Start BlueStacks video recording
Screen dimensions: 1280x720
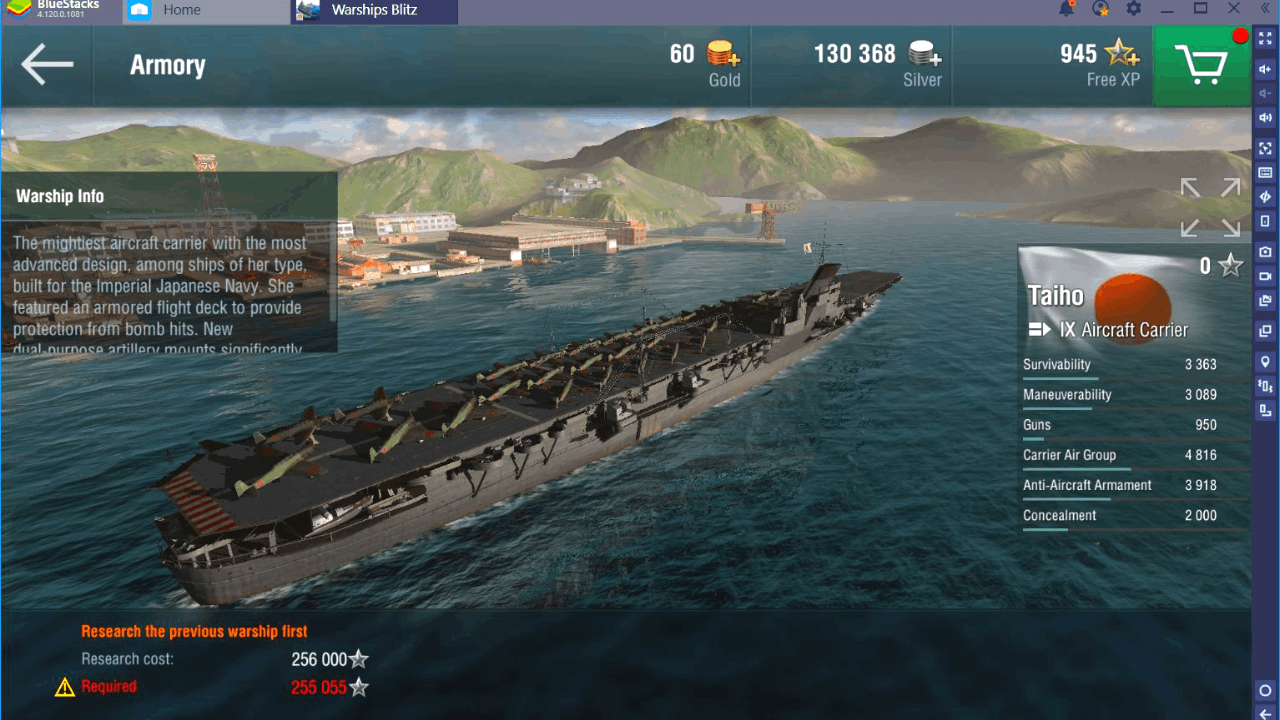click(1265, 276)
